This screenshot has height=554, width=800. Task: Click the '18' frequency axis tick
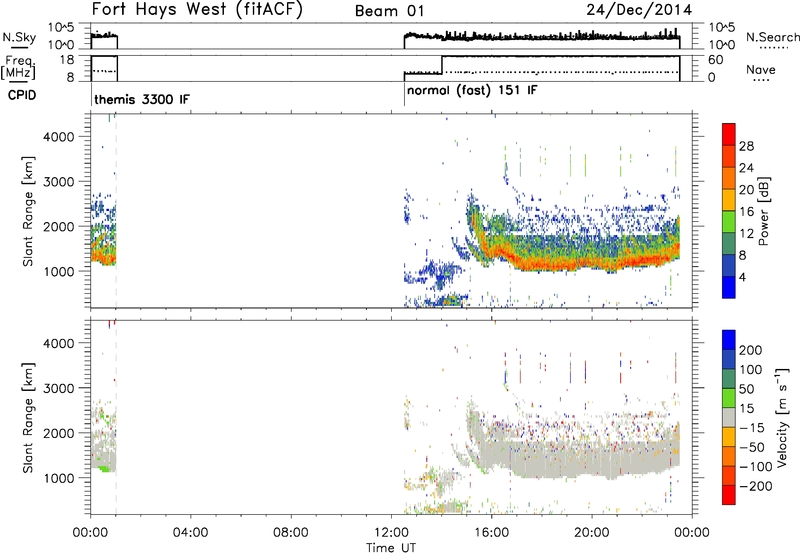click(x=67, y=60)
